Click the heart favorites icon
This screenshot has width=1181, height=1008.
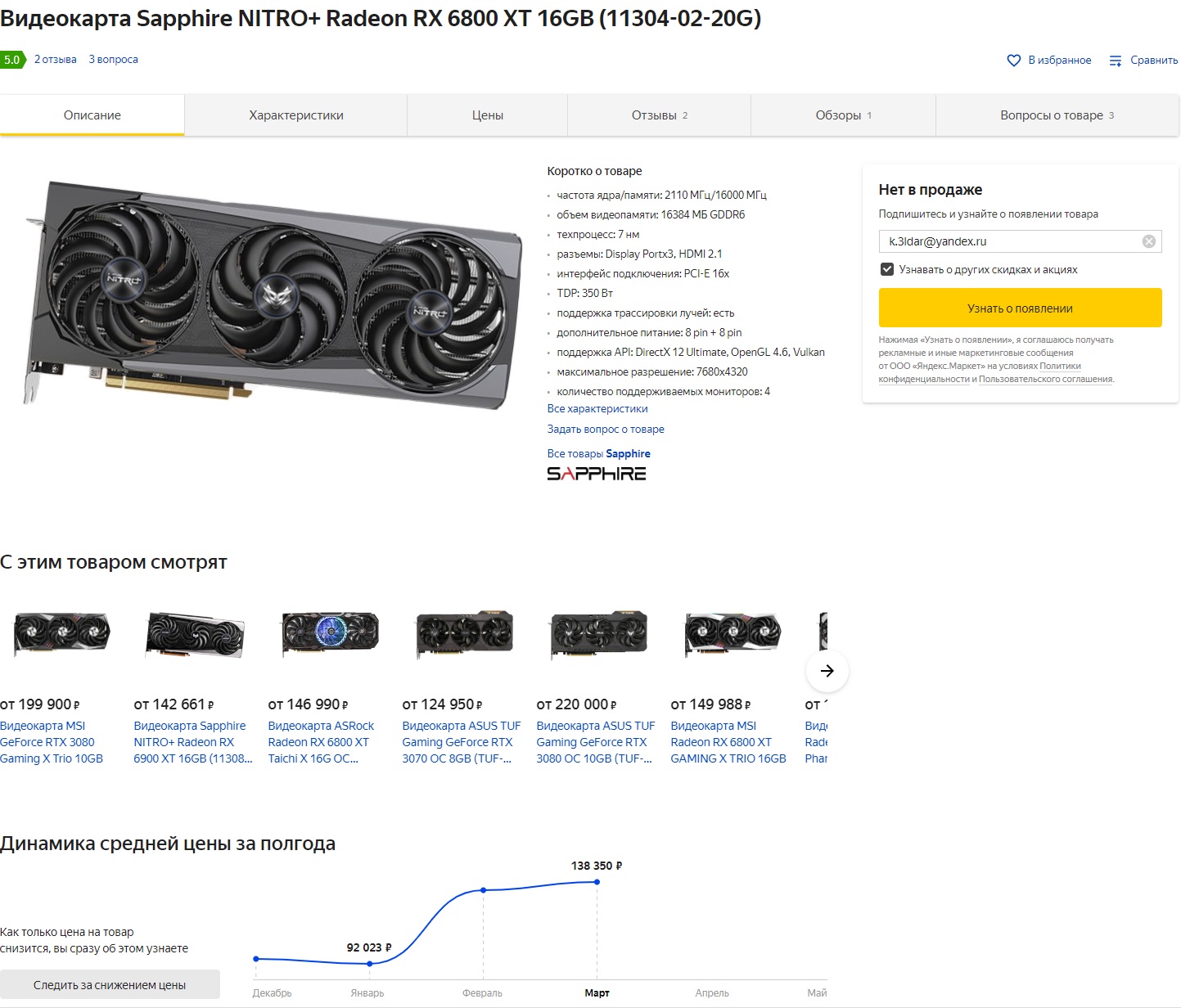tap(1013, 61)
